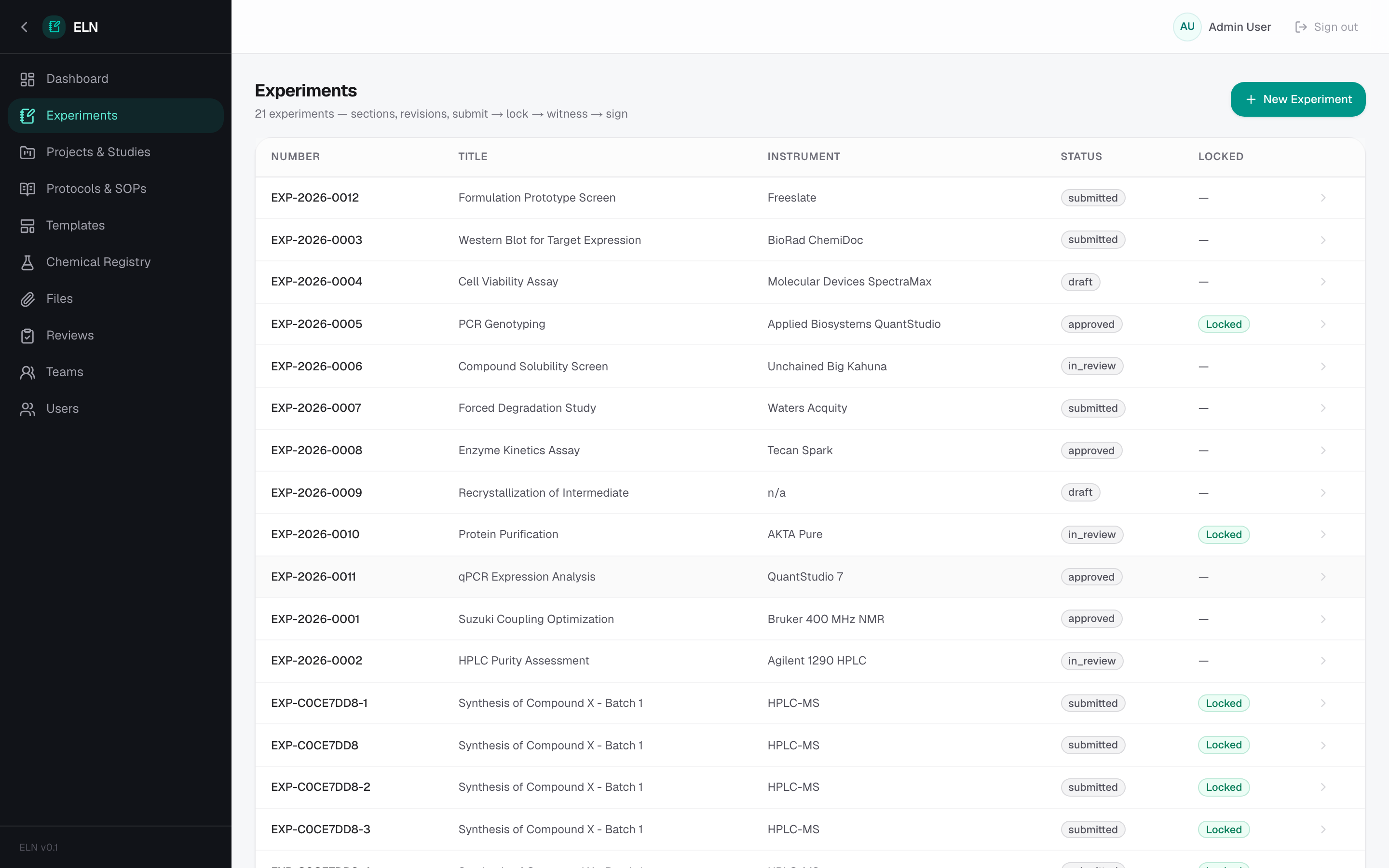Open the Files section
This screenshot has height=868, width=1389.
tap(115, 299)
